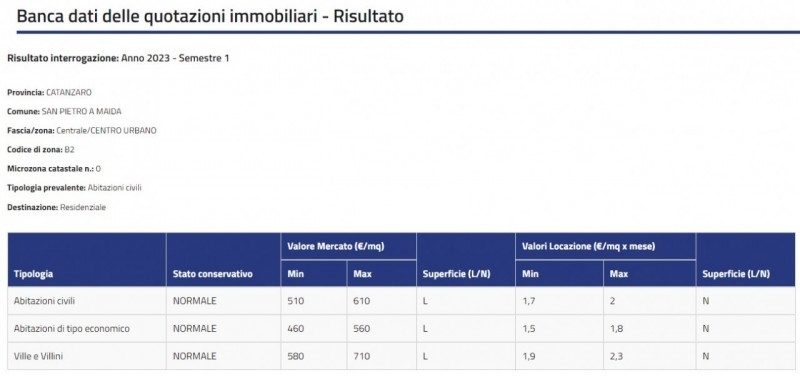The width and height of the screenshot is (800, 376).
Task: Click the 2,3 maximum rental value cell
Action: (x=649, y=356)
